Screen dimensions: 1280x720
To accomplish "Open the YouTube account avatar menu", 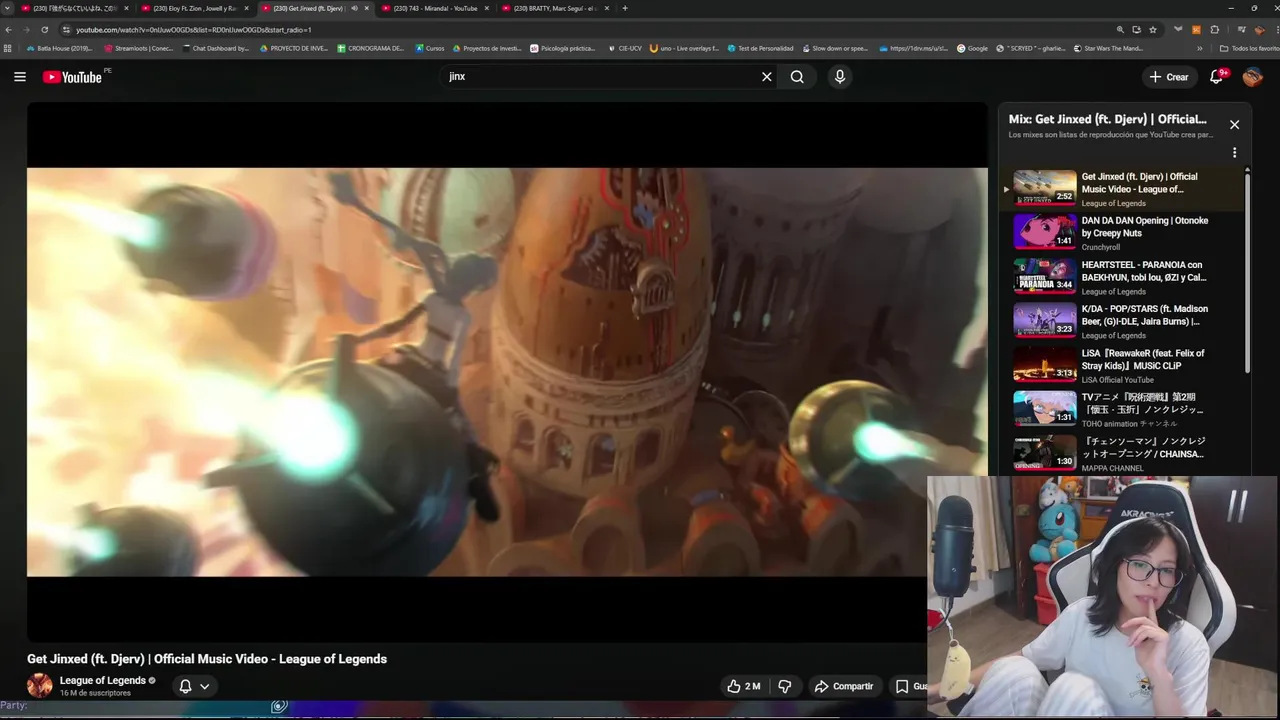I will [1252, 77].
